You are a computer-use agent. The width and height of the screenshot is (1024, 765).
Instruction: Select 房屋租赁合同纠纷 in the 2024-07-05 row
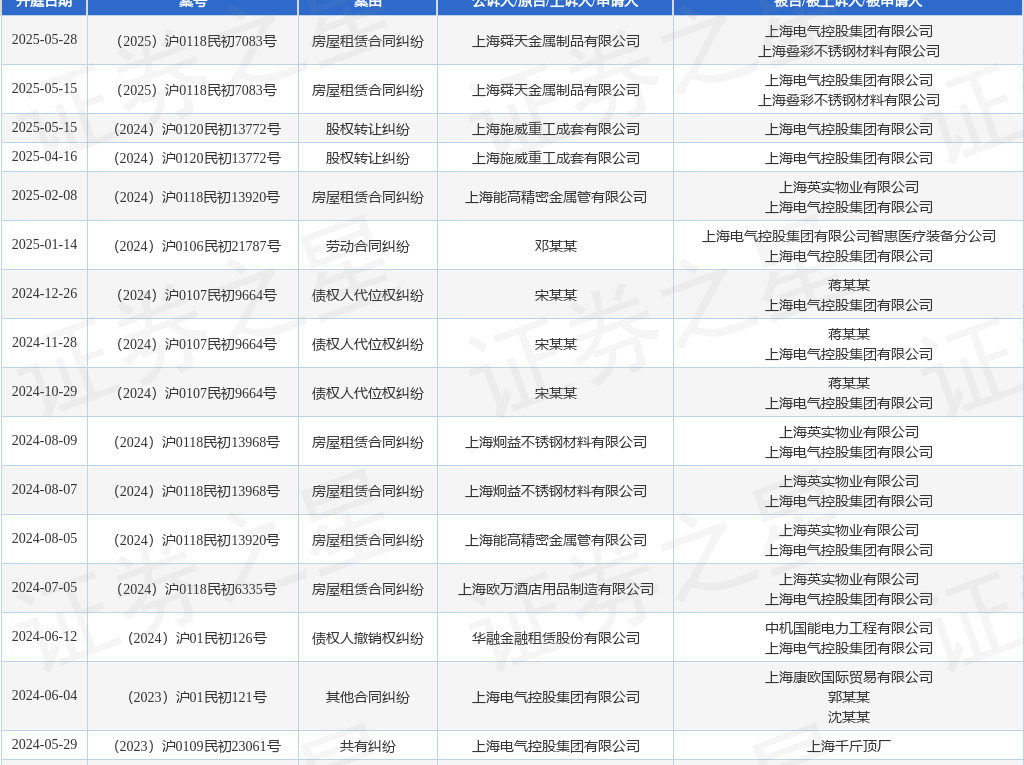coord(368,589)
